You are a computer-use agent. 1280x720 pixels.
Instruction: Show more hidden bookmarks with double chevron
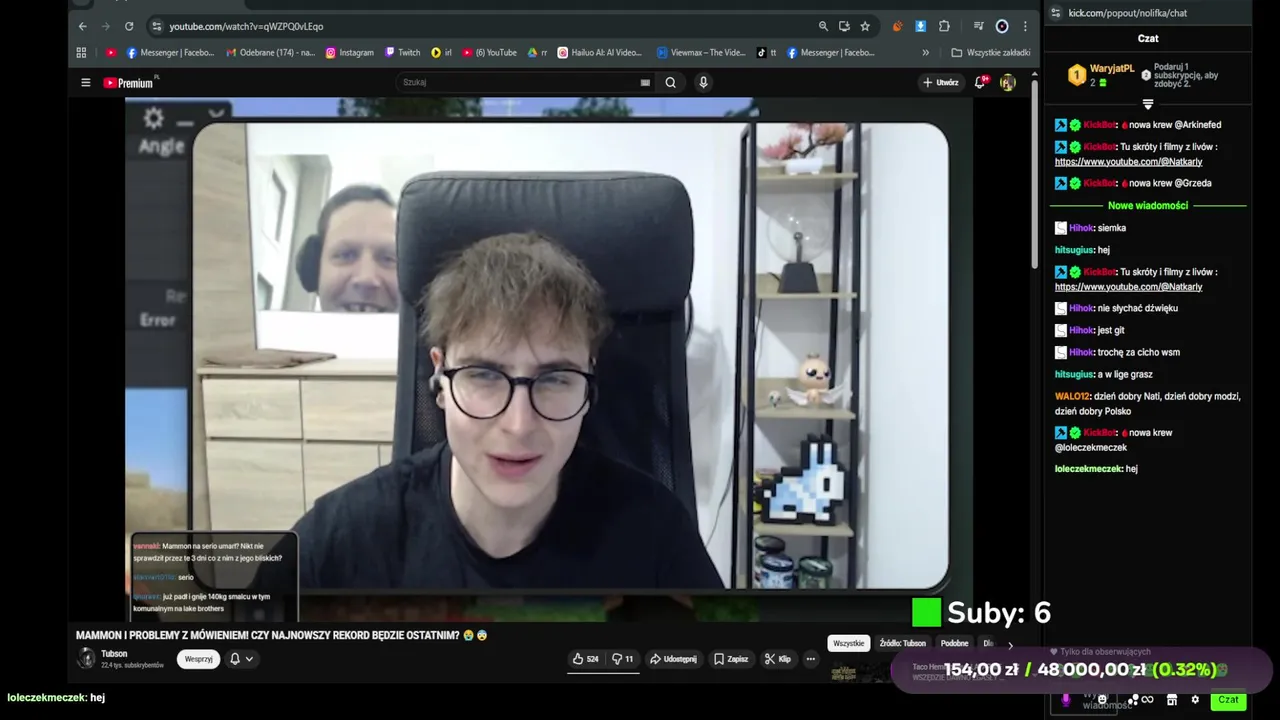click(926, 52)
